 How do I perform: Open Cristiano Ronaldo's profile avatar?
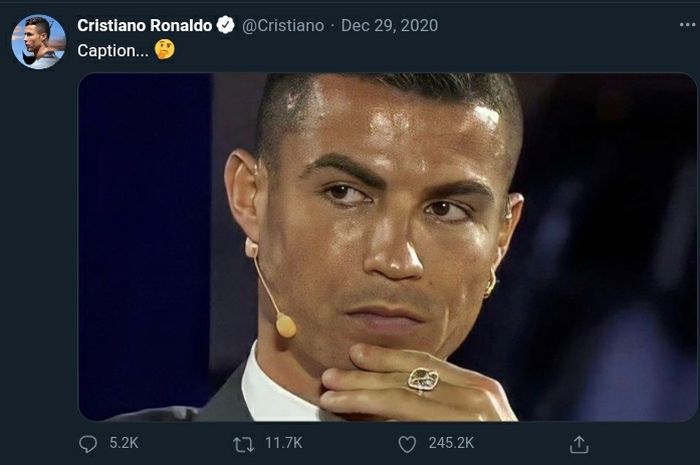[x=38, y=42]
